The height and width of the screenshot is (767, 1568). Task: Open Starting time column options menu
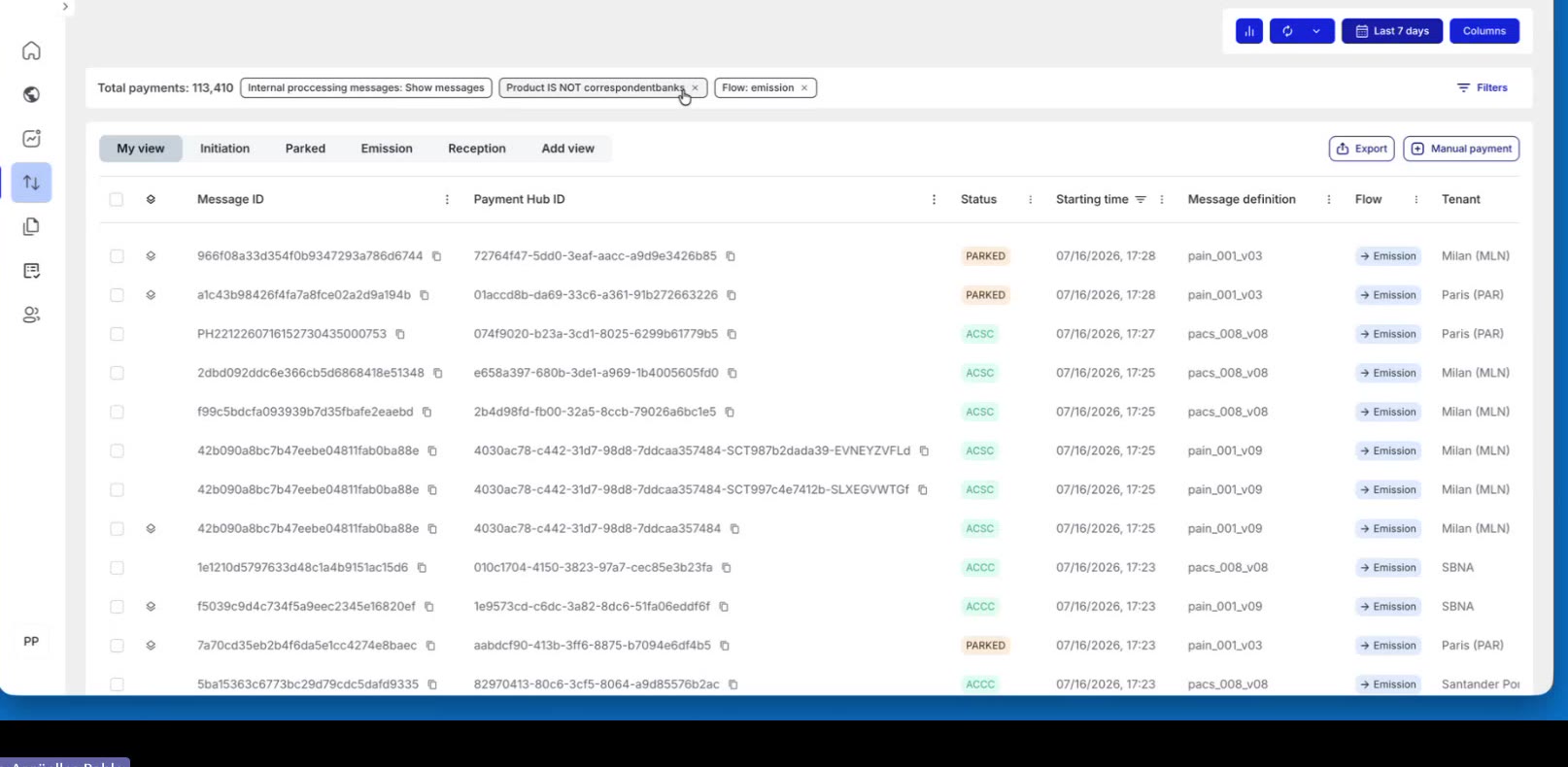(1161, 199)
